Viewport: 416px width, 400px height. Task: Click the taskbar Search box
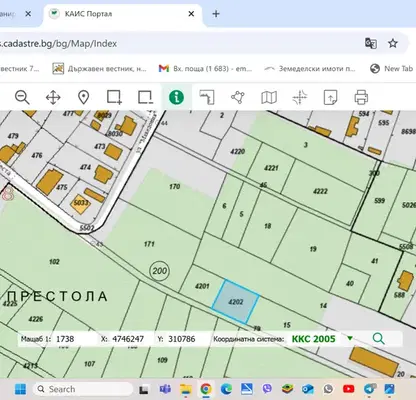point(83,389)
